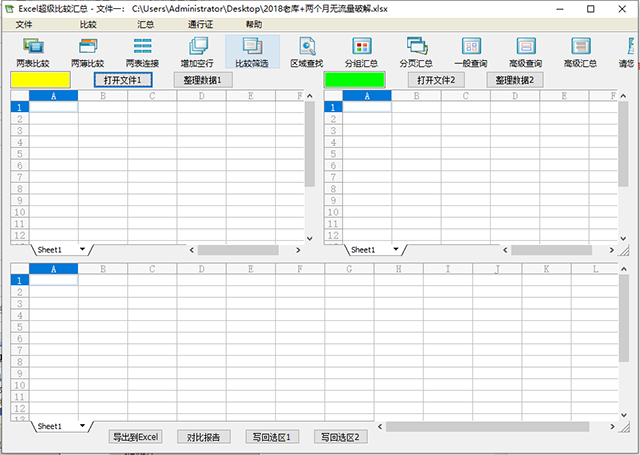Click the left grid horizontal scrollbar thumb
This screenshot has height=455, width=640.
238,250
